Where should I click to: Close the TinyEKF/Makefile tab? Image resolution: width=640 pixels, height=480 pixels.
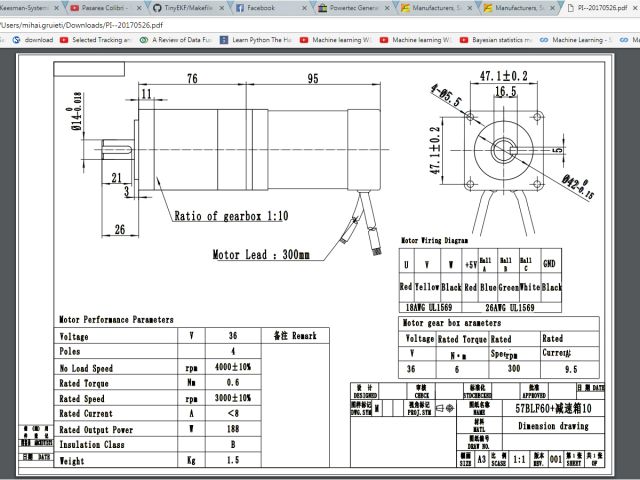tap(223, 7)
